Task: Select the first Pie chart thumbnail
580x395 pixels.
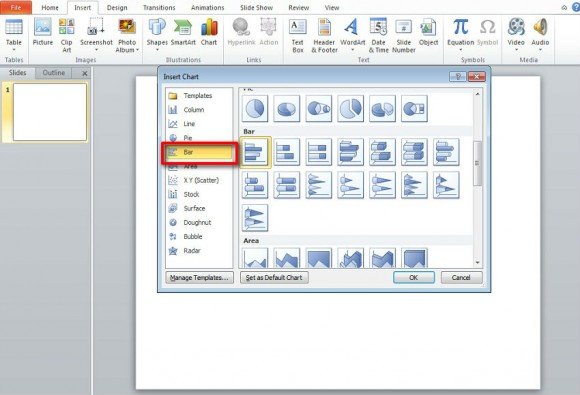Action: tap(255, 108)
